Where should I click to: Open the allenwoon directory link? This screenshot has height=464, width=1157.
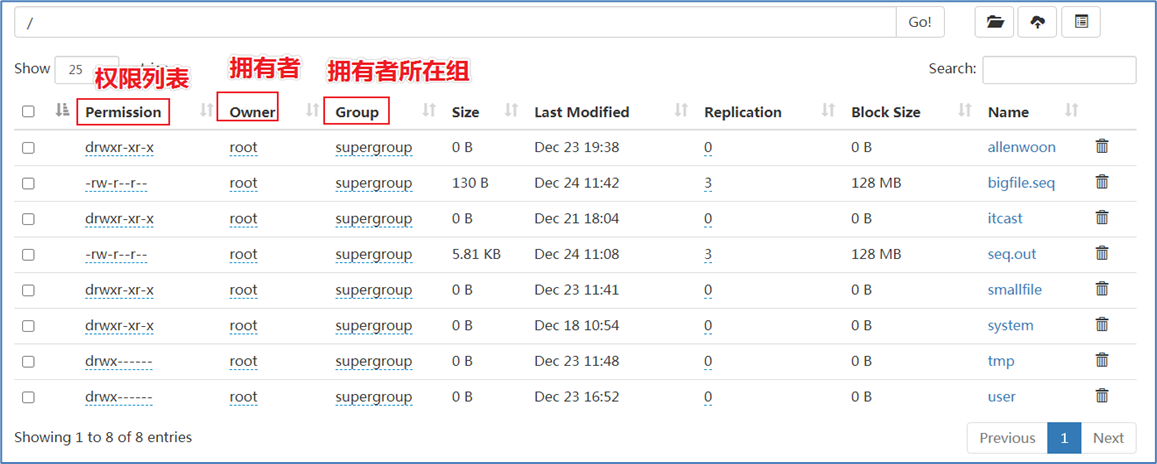pos(1021,147)
